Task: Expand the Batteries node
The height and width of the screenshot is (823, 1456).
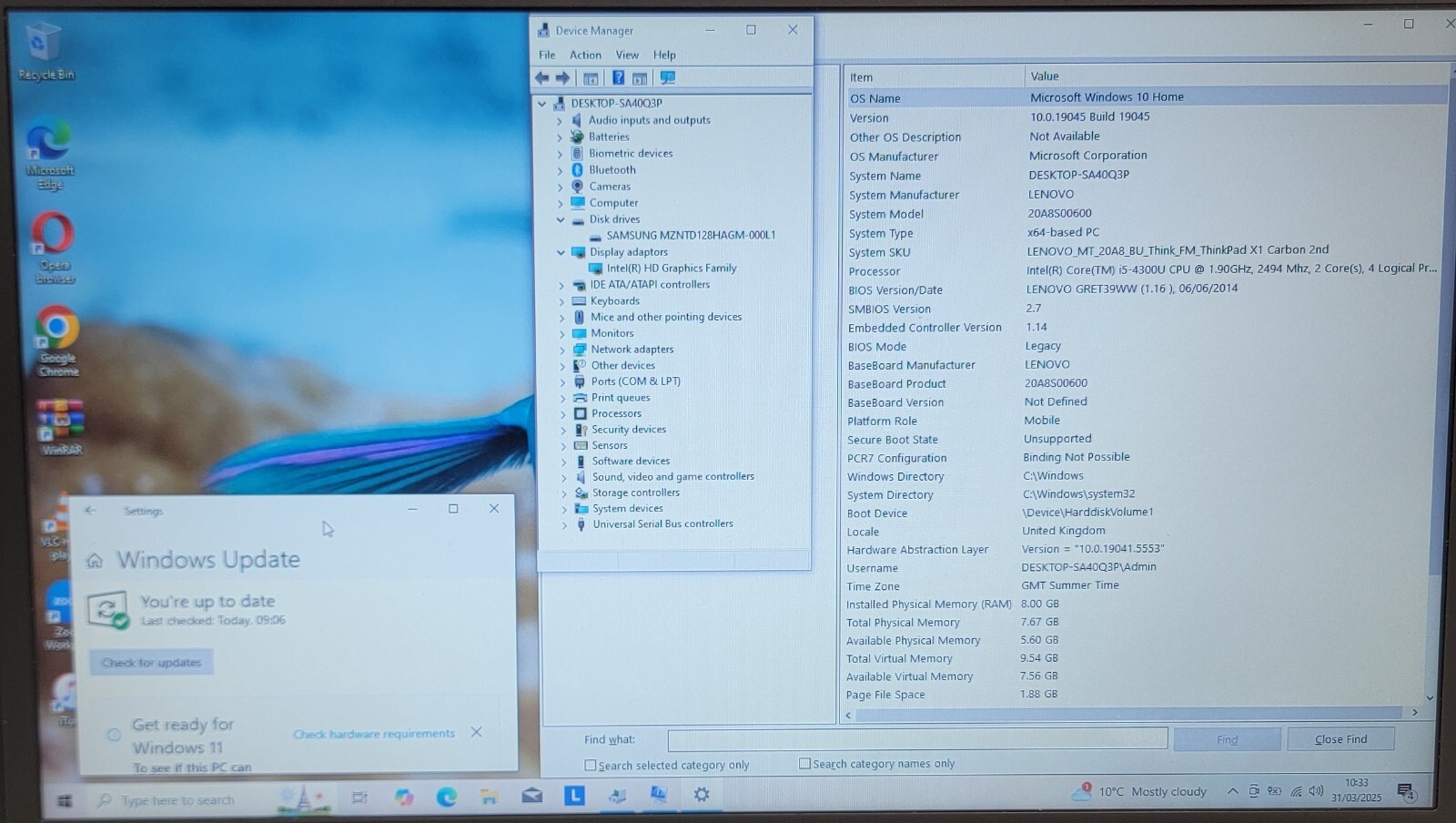Action: [560, 137]
